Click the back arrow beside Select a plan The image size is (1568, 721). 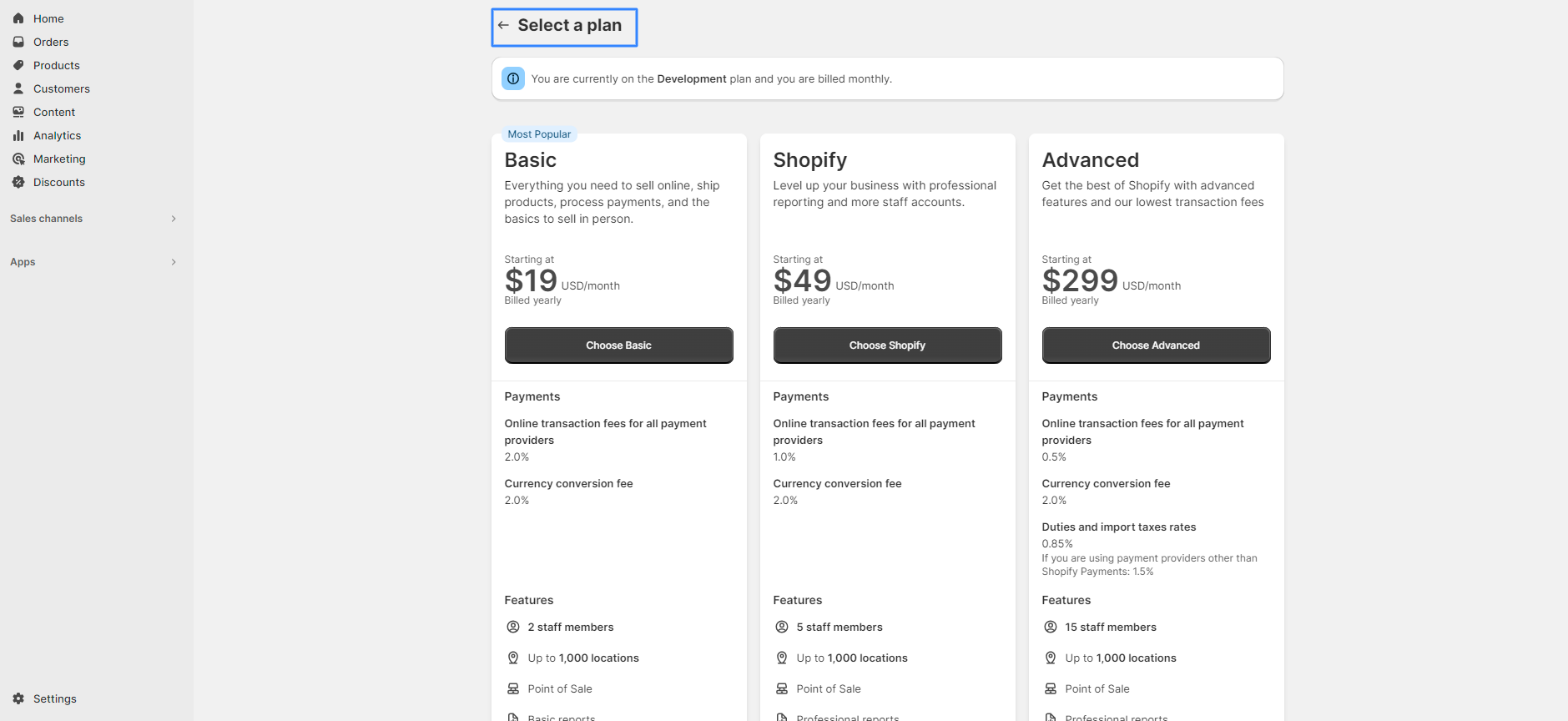point(503,26)
